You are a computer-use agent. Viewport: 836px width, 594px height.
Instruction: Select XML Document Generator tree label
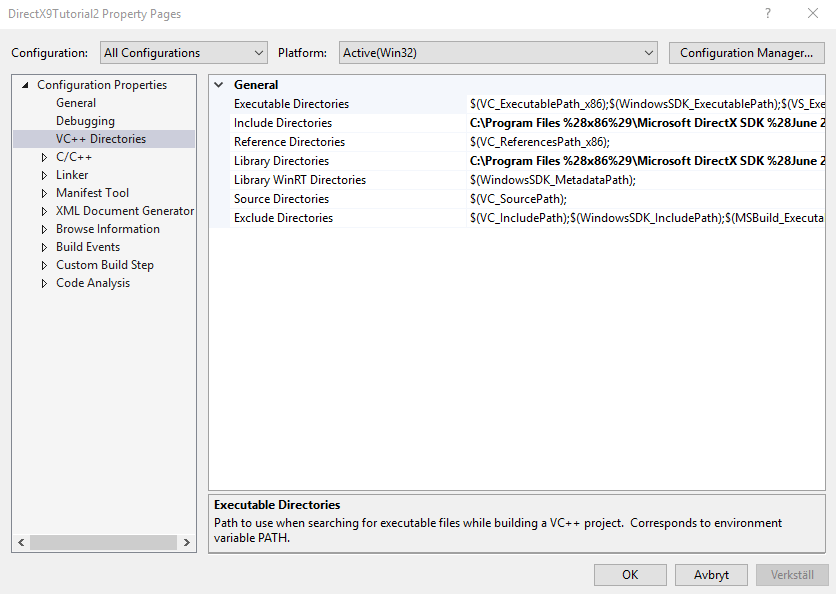(x=125, y=211)
